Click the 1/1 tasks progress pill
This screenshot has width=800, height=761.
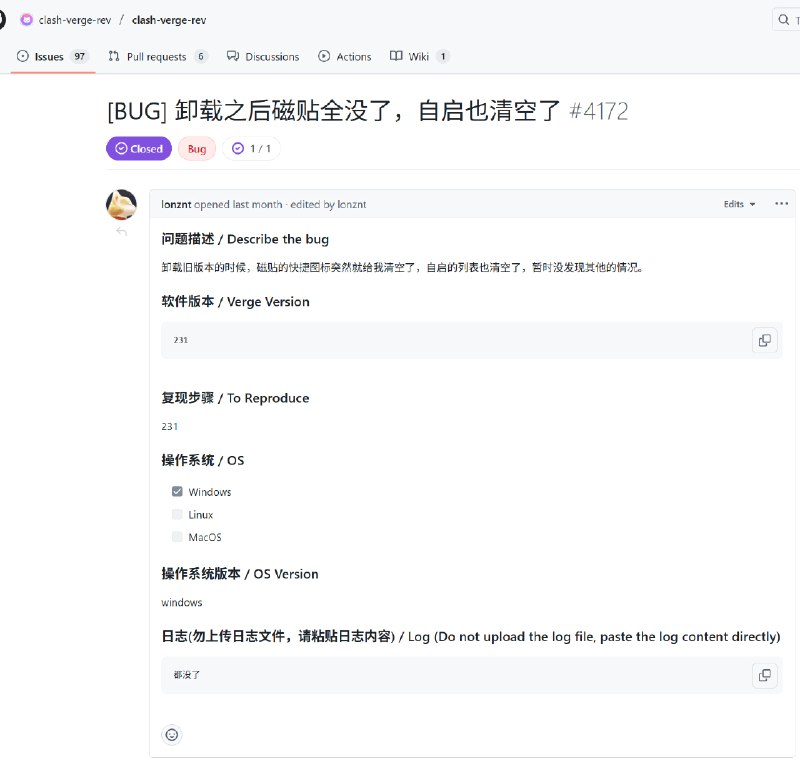coord(254,148)
